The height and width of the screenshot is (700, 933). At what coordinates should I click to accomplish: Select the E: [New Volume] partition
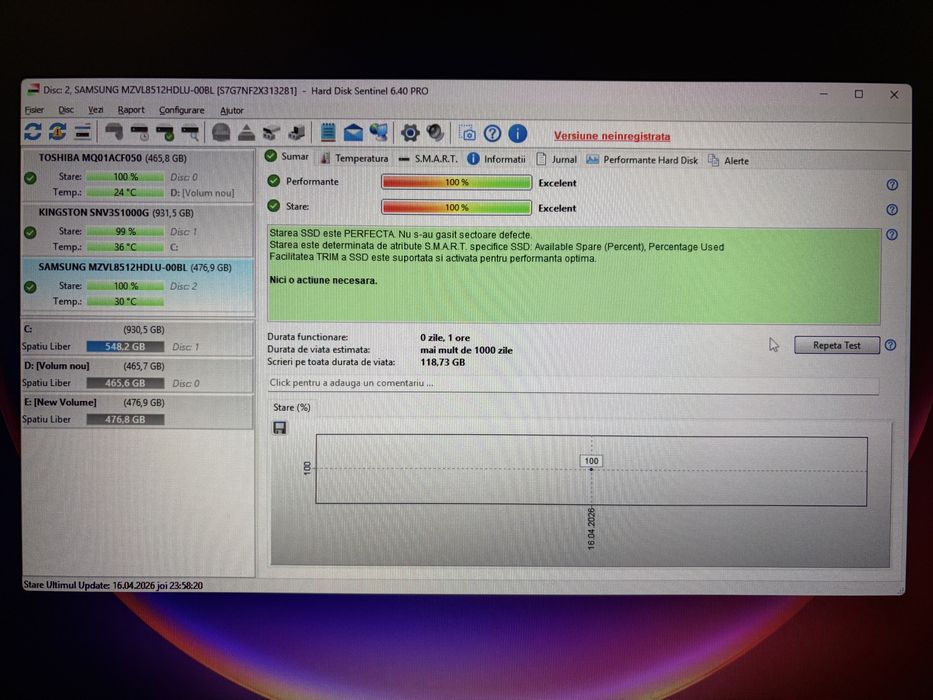coord(138,411)
